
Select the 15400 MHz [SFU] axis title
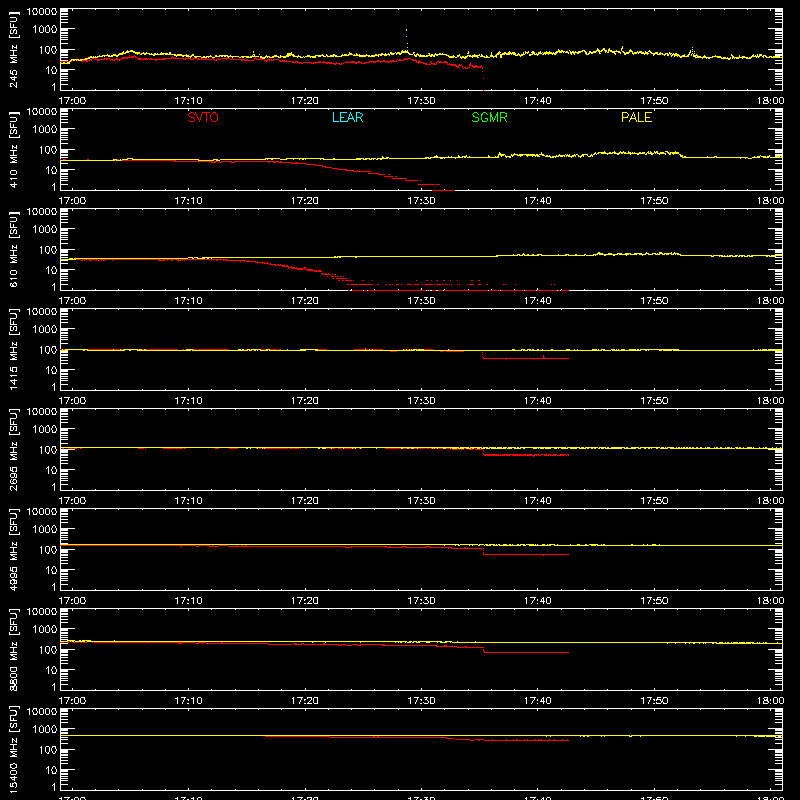coord(14,750)
